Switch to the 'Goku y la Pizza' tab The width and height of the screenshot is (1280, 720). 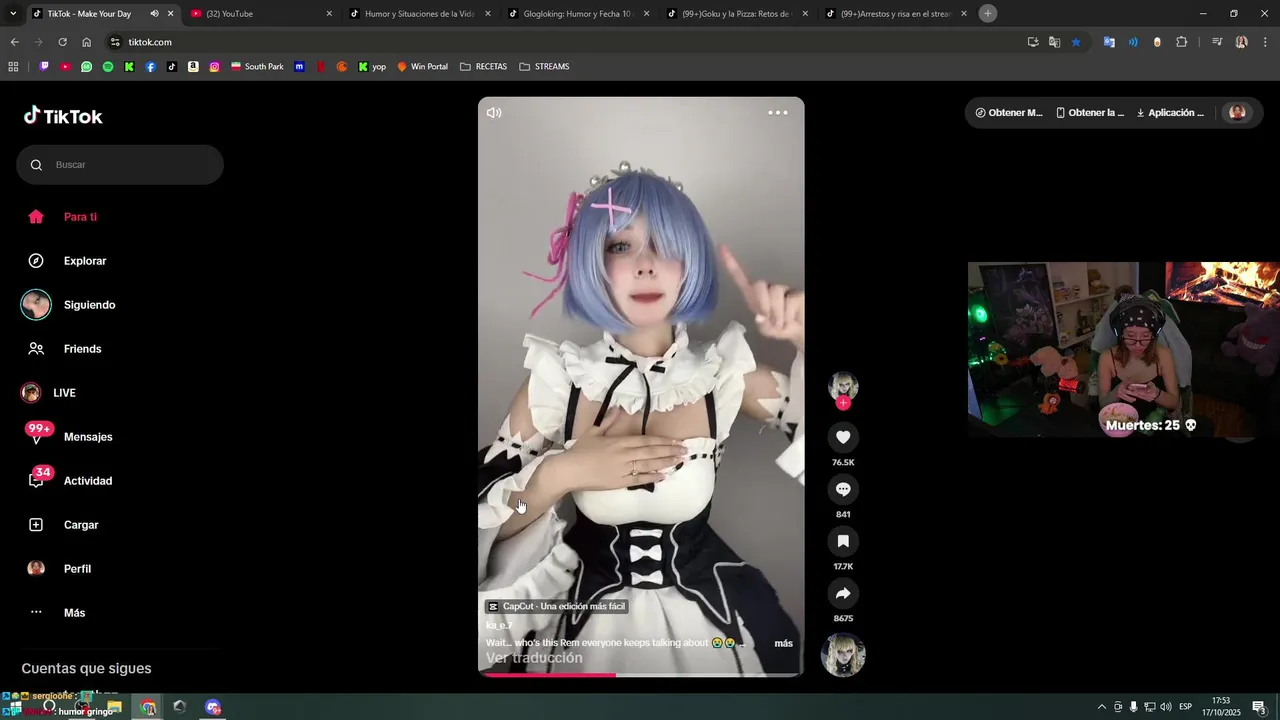(736, 14)
